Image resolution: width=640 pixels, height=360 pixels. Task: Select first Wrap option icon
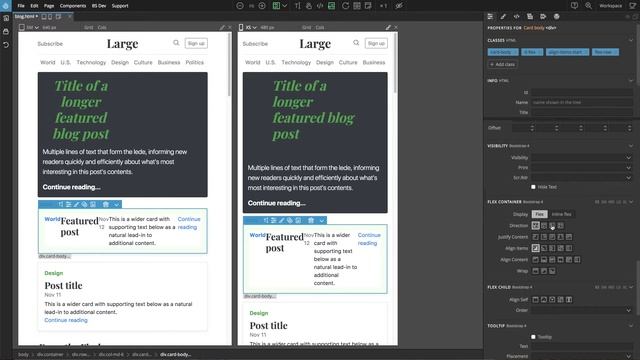(536, 271)
